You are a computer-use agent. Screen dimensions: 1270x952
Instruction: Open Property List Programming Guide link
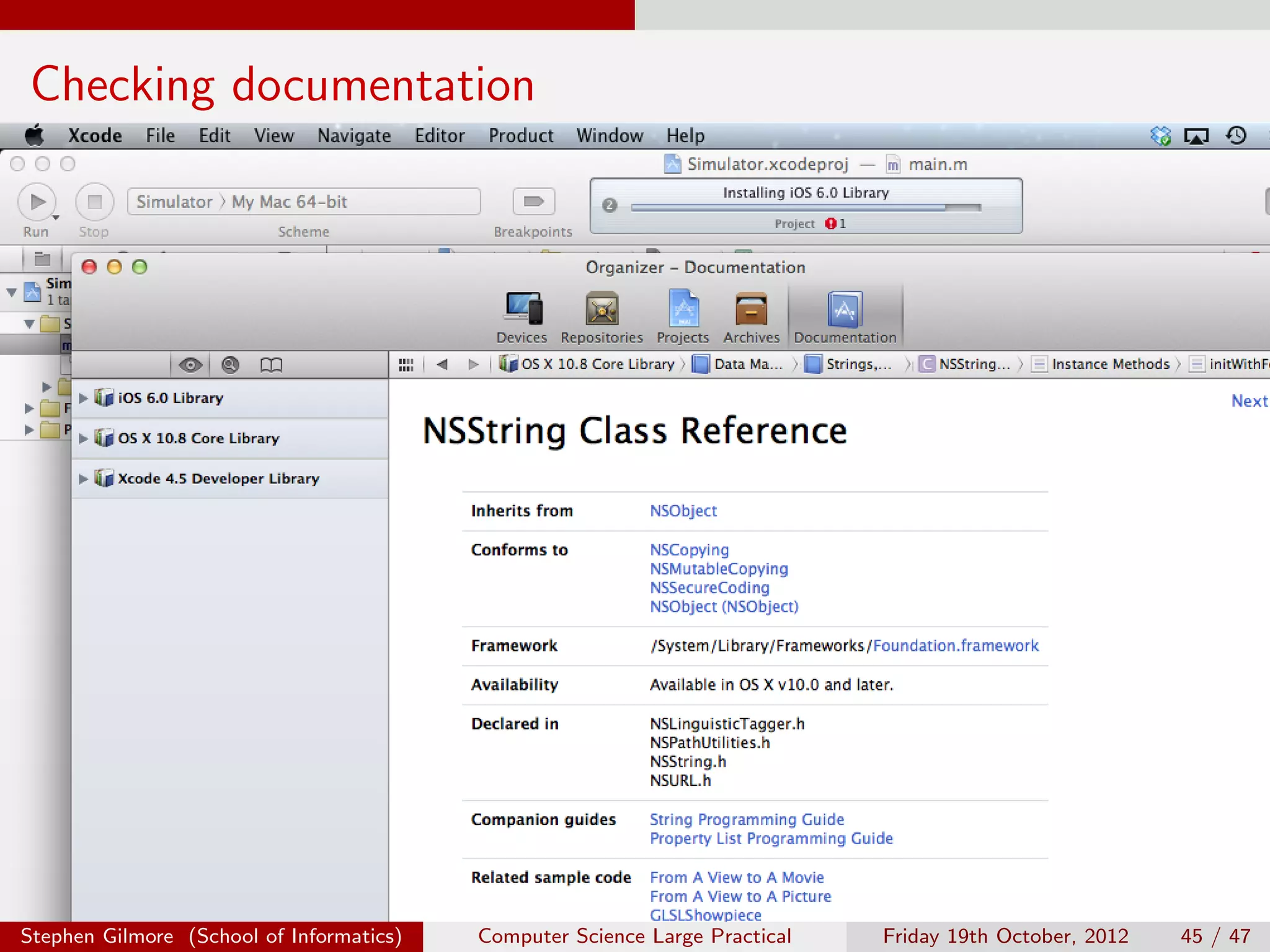pos(771,838)
